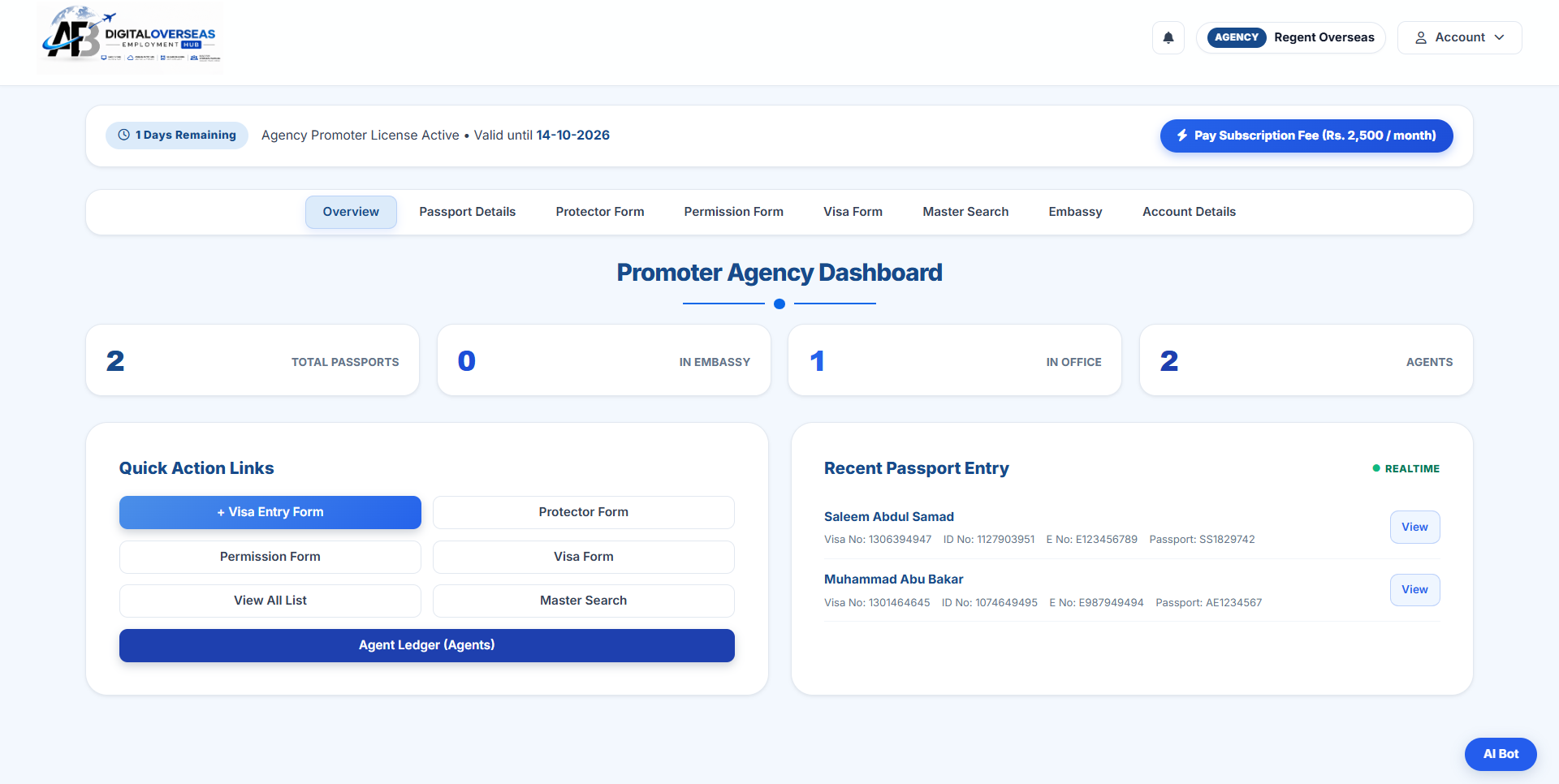Click the AGENCY badge beside Regent Overseas
This screenshot has height=784, width=1559.
(x=1236, y=37)
